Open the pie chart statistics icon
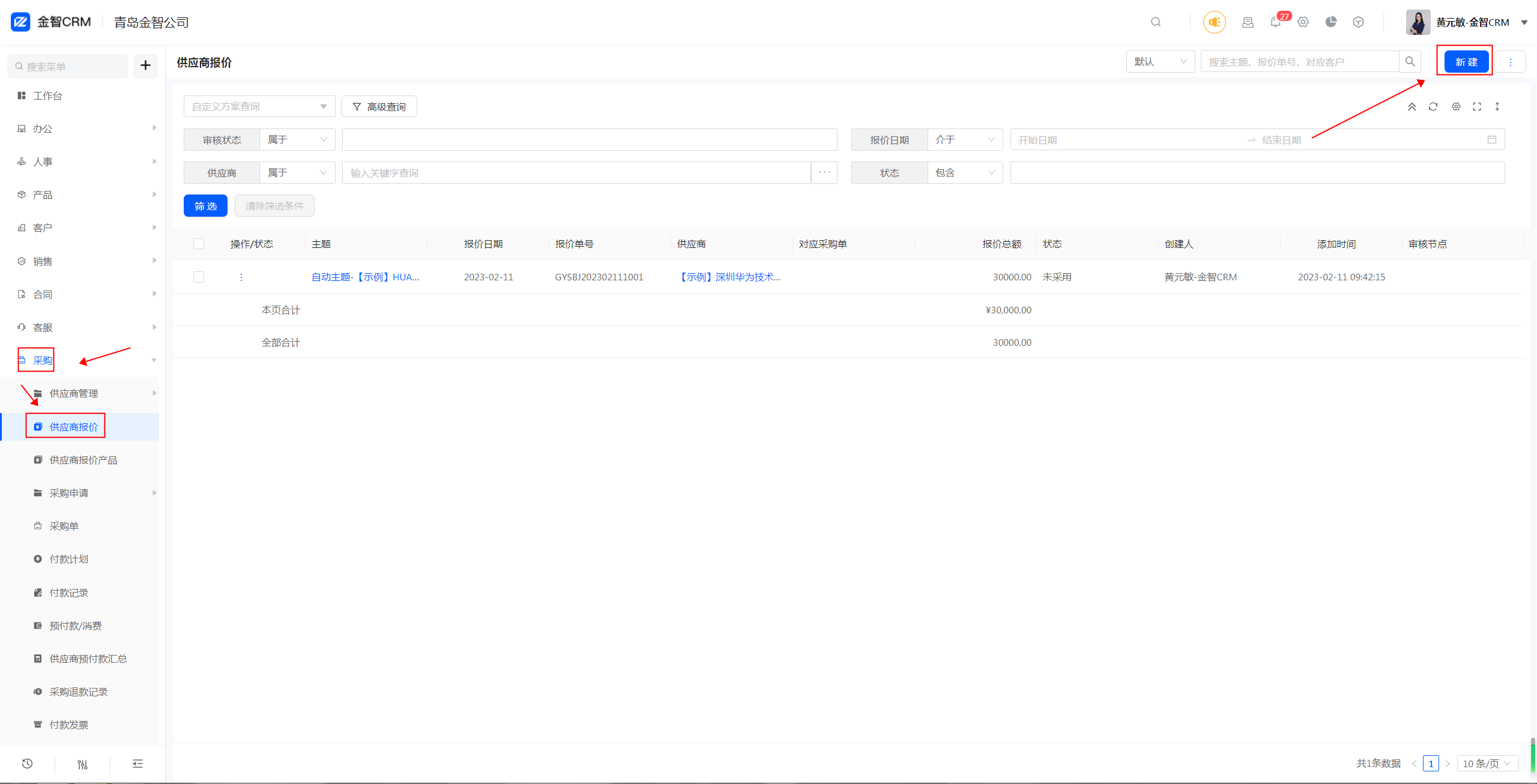 click(1331, 22)
